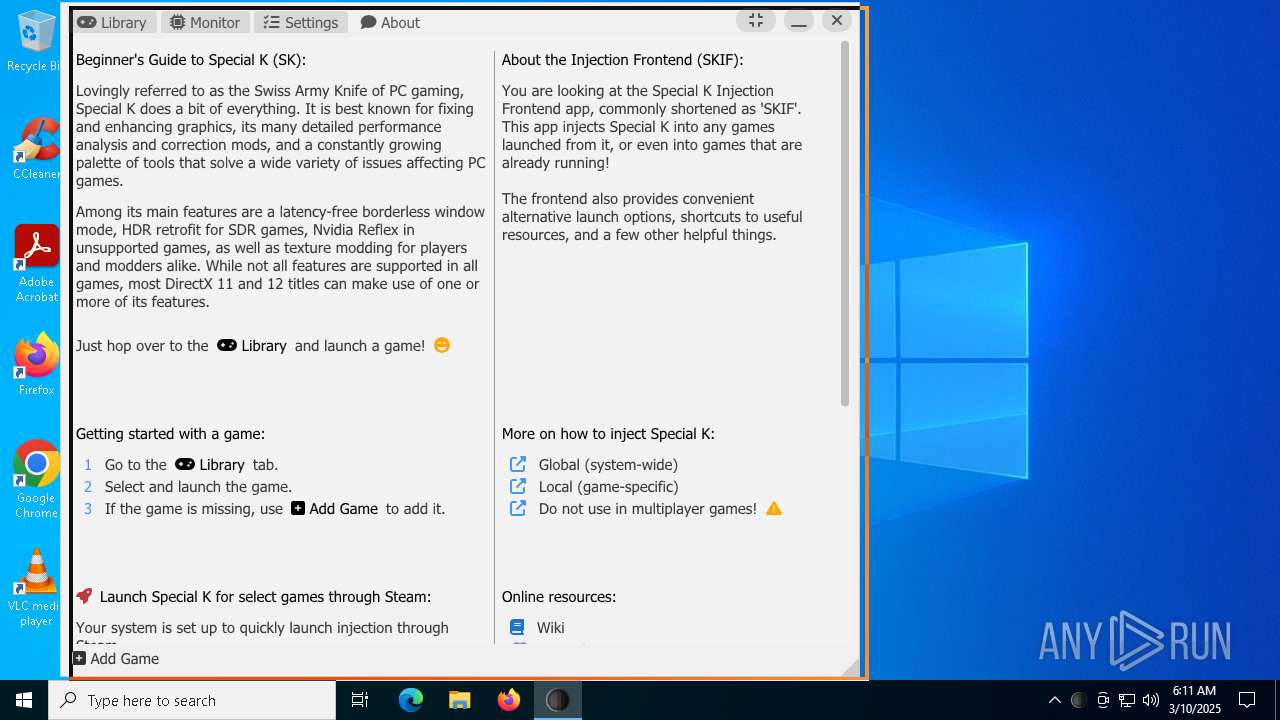The image size is (1280, 720).
Task: Open Local (game-specific) injection link
Action: (x=608, y=486)
